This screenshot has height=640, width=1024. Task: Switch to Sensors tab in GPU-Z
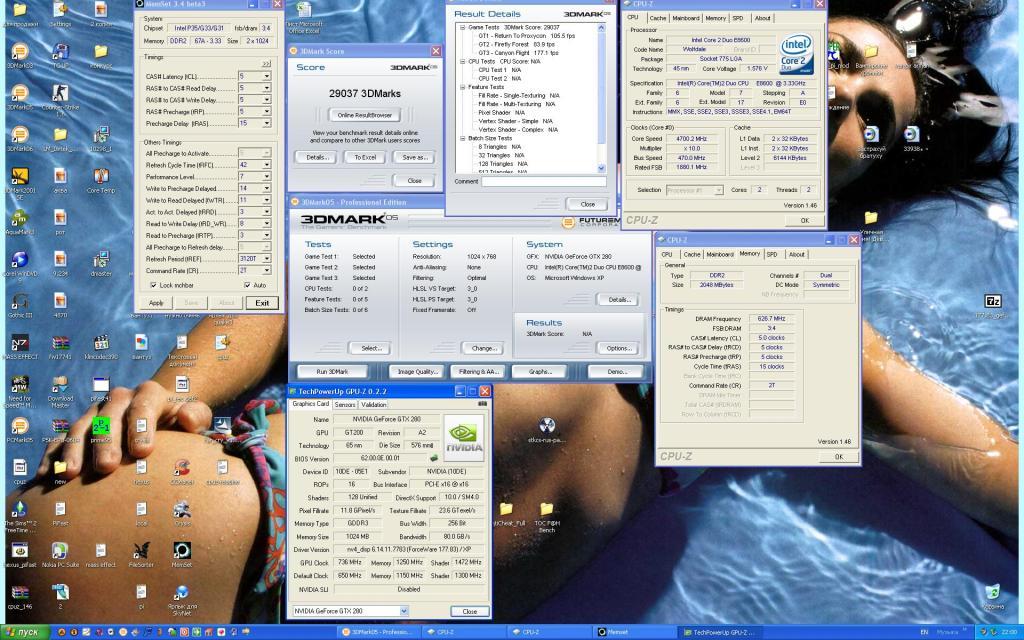tap(345, 405)
